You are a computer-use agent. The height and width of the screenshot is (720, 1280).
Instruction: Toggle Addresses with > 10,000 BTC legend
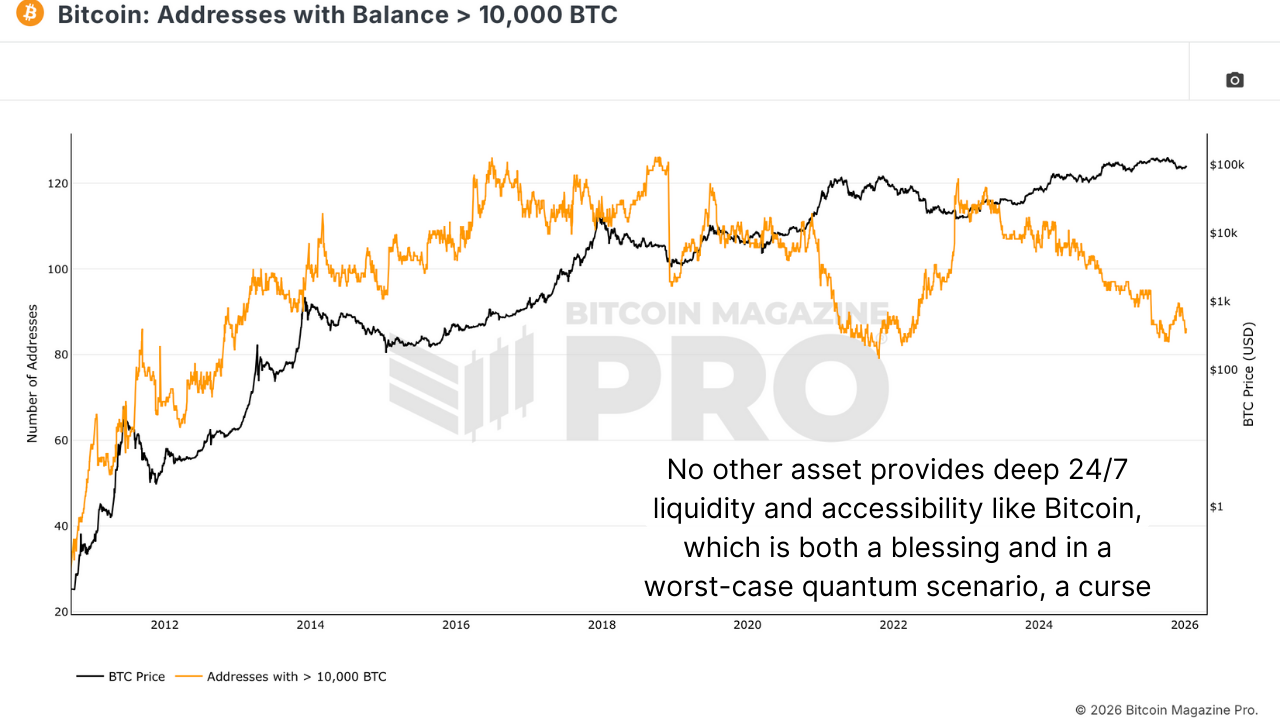click(x=281, y=677)
